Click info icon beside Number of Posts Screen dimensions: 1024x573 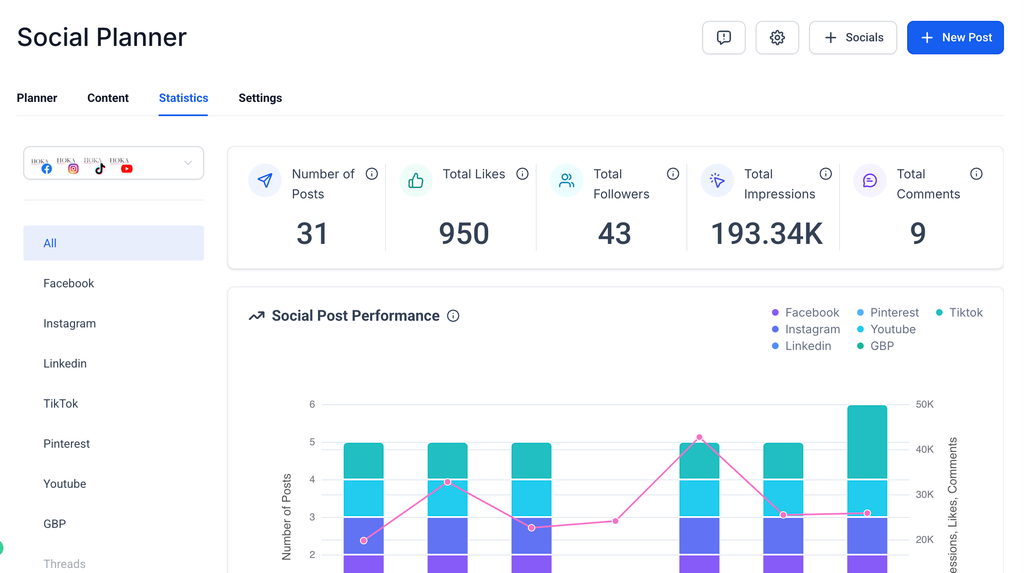pos(372,174)
